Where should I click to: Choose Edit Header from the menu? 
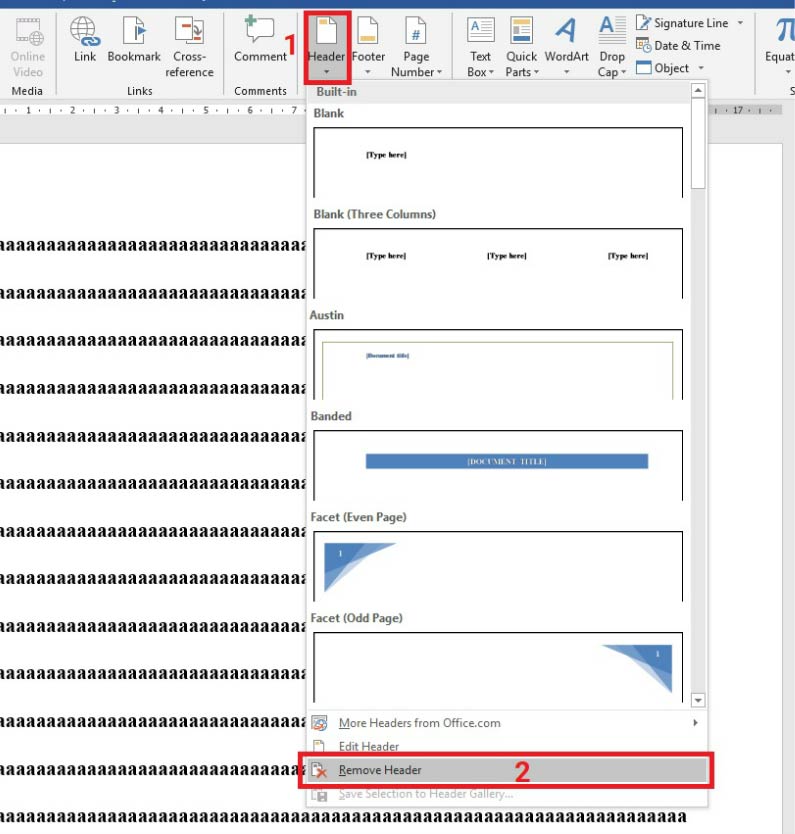[x=369, y=746]
